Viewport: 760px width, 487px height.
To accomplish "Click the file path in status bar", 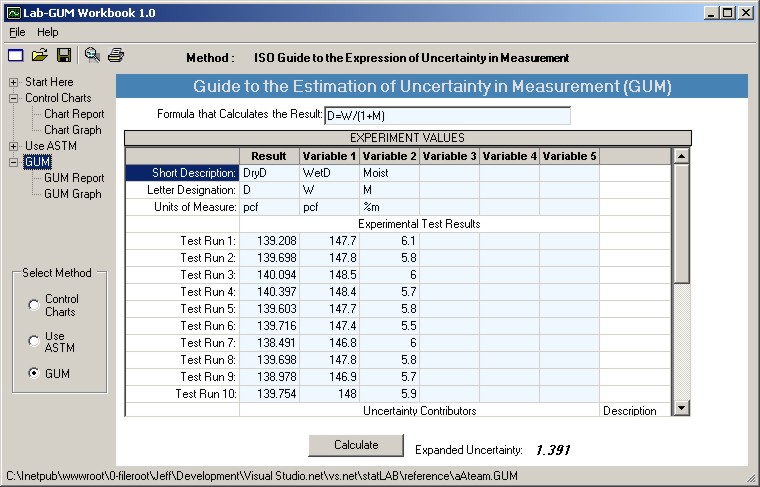I will 262,476.
